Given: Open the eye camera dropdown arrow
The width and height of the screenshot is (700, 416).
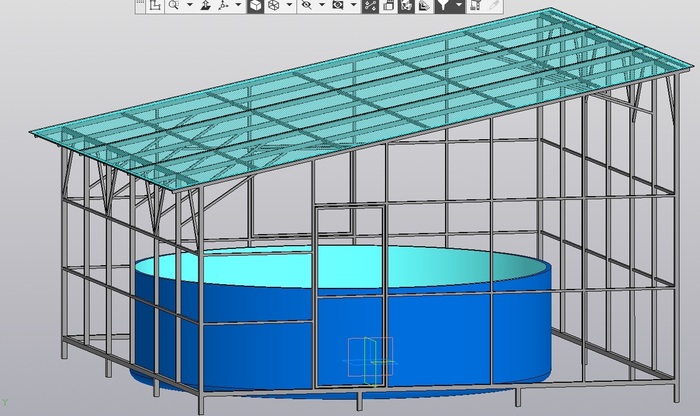Looking at the screenshot, I should 354,5.
